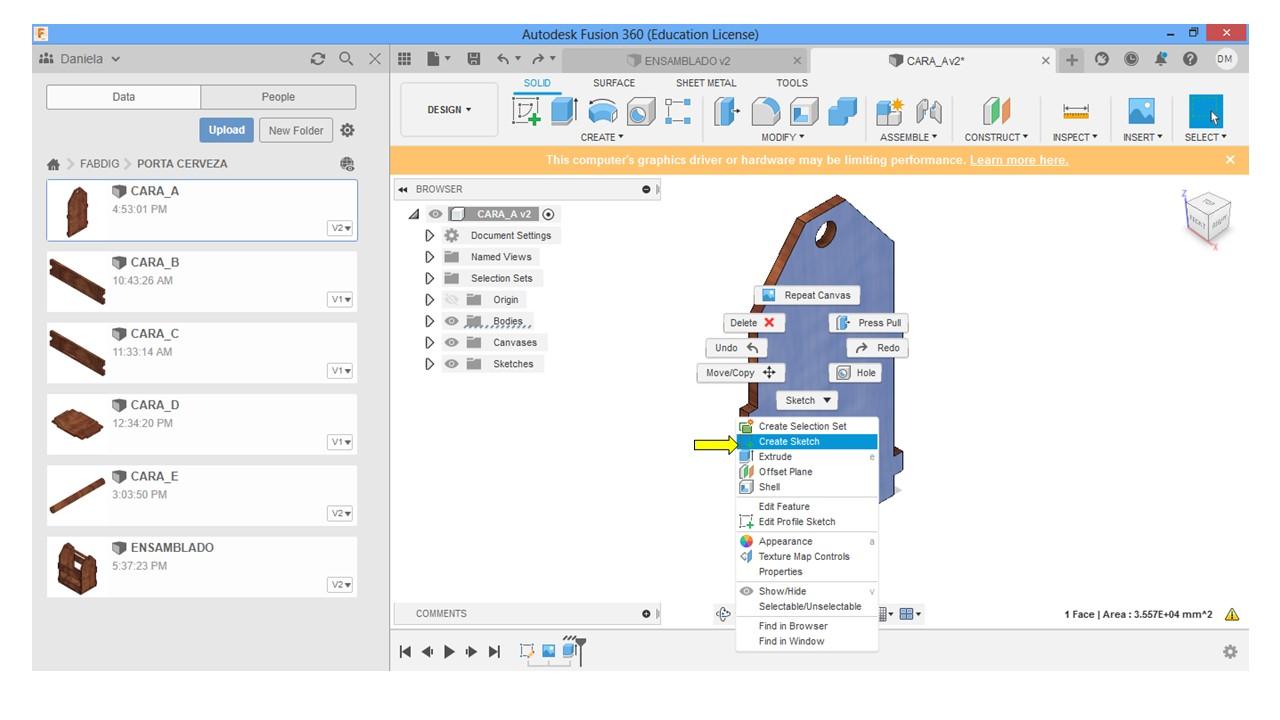Select the Revolve tool in the toolbar

602,111
